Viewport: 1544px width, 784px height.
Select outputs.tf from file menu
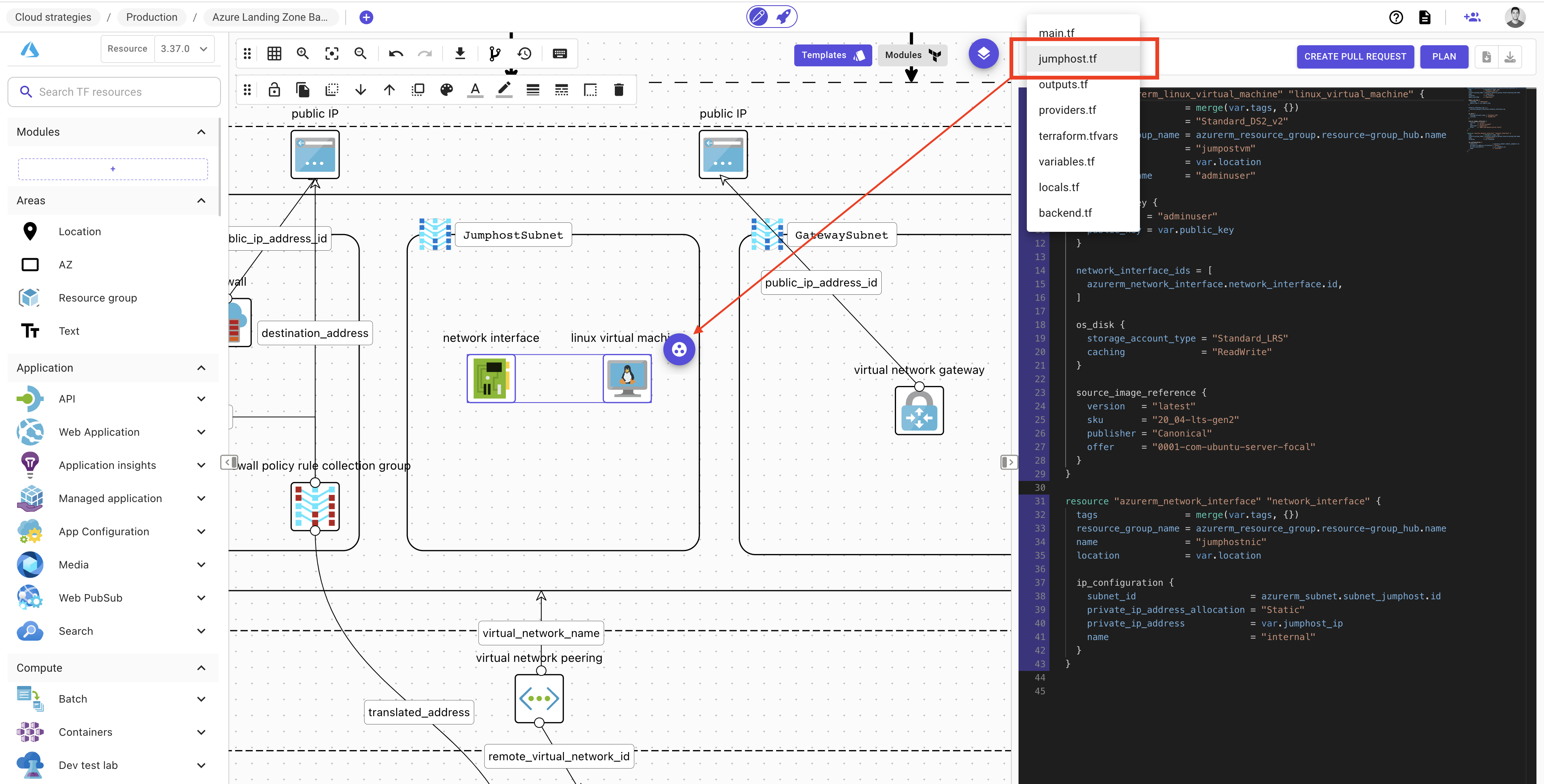pos(1063,84)
